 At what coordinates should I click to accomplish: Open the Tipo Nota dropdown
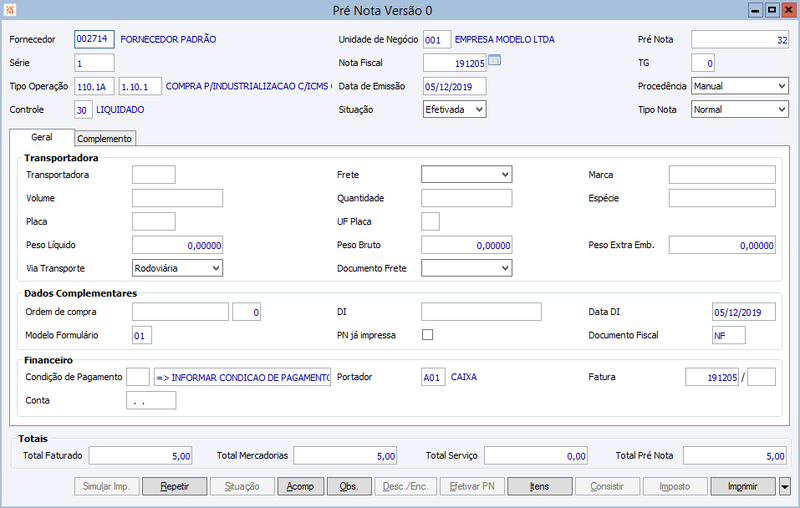tap(740, 109)
